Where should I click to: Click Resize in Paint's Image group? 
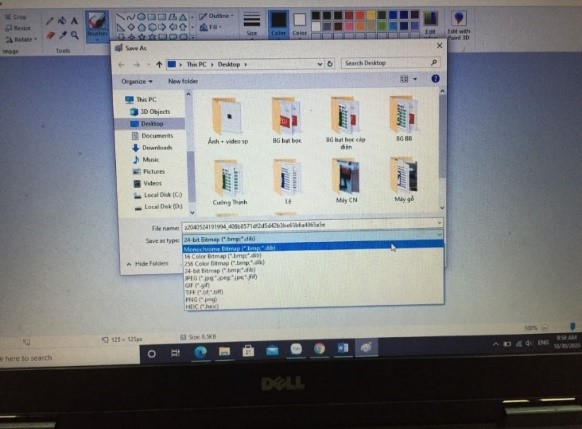pyautogui.click(x=18, y=28)
